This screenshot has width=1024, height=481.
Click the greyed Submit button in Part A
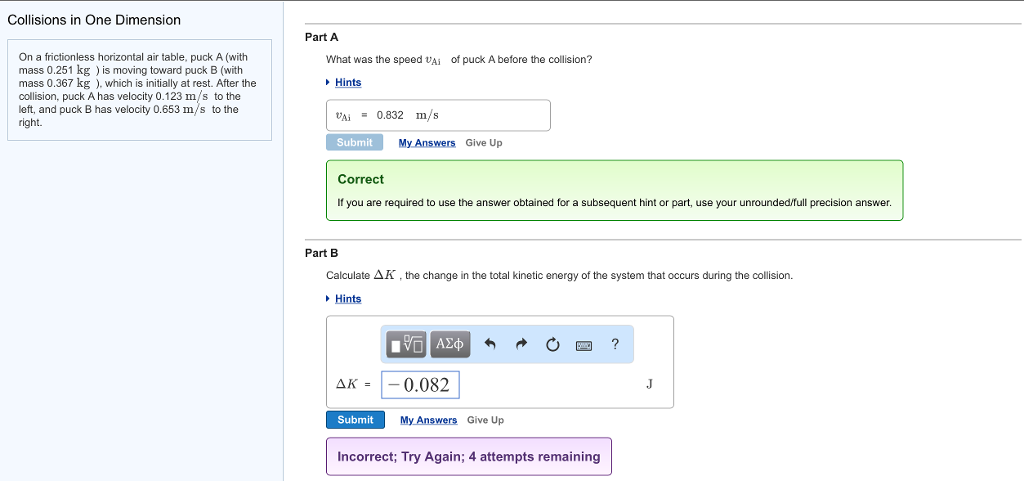[x=354, y=143]
